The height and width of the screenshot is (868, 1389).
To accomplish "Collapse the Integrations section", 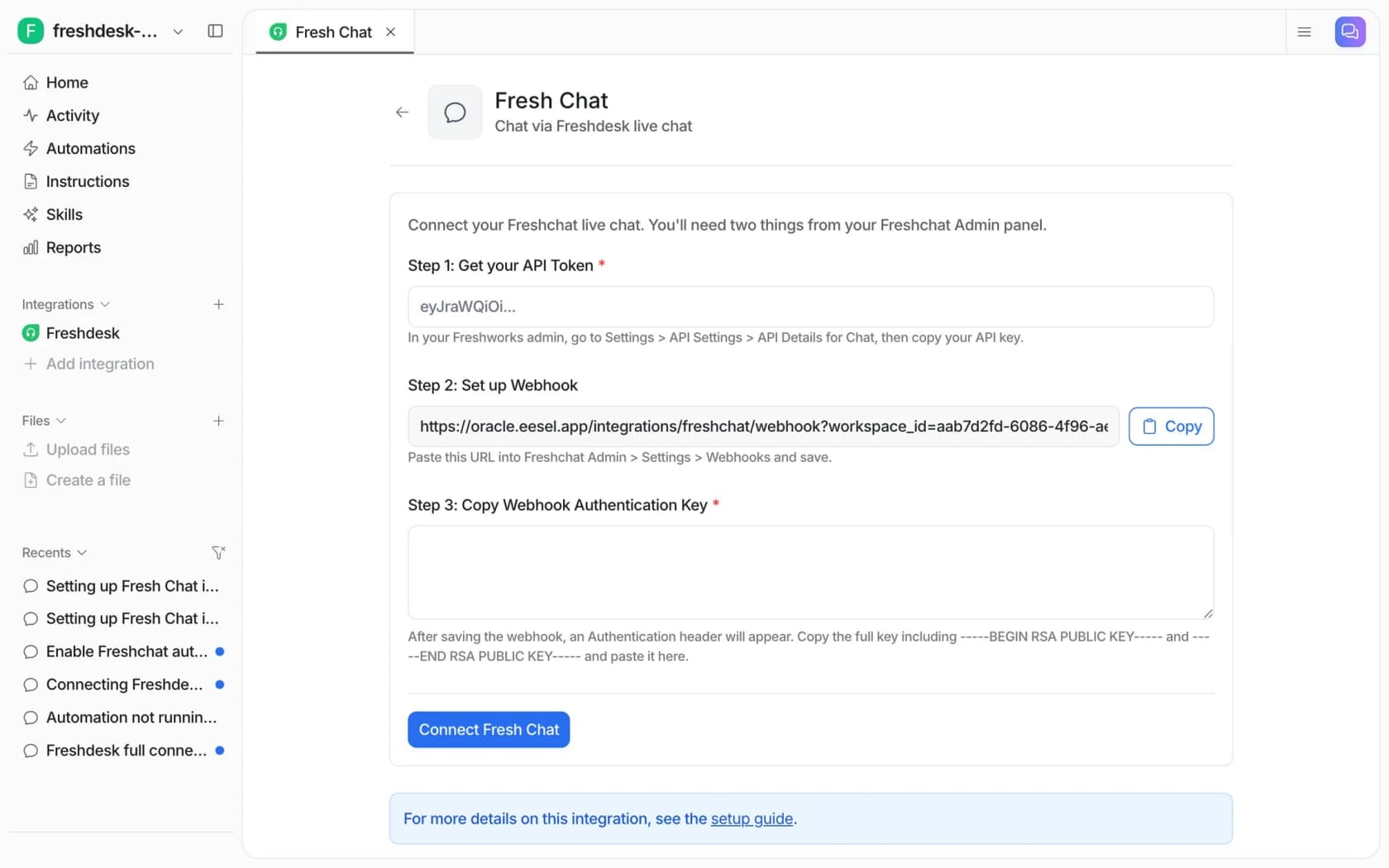I will tap(66, 304).
